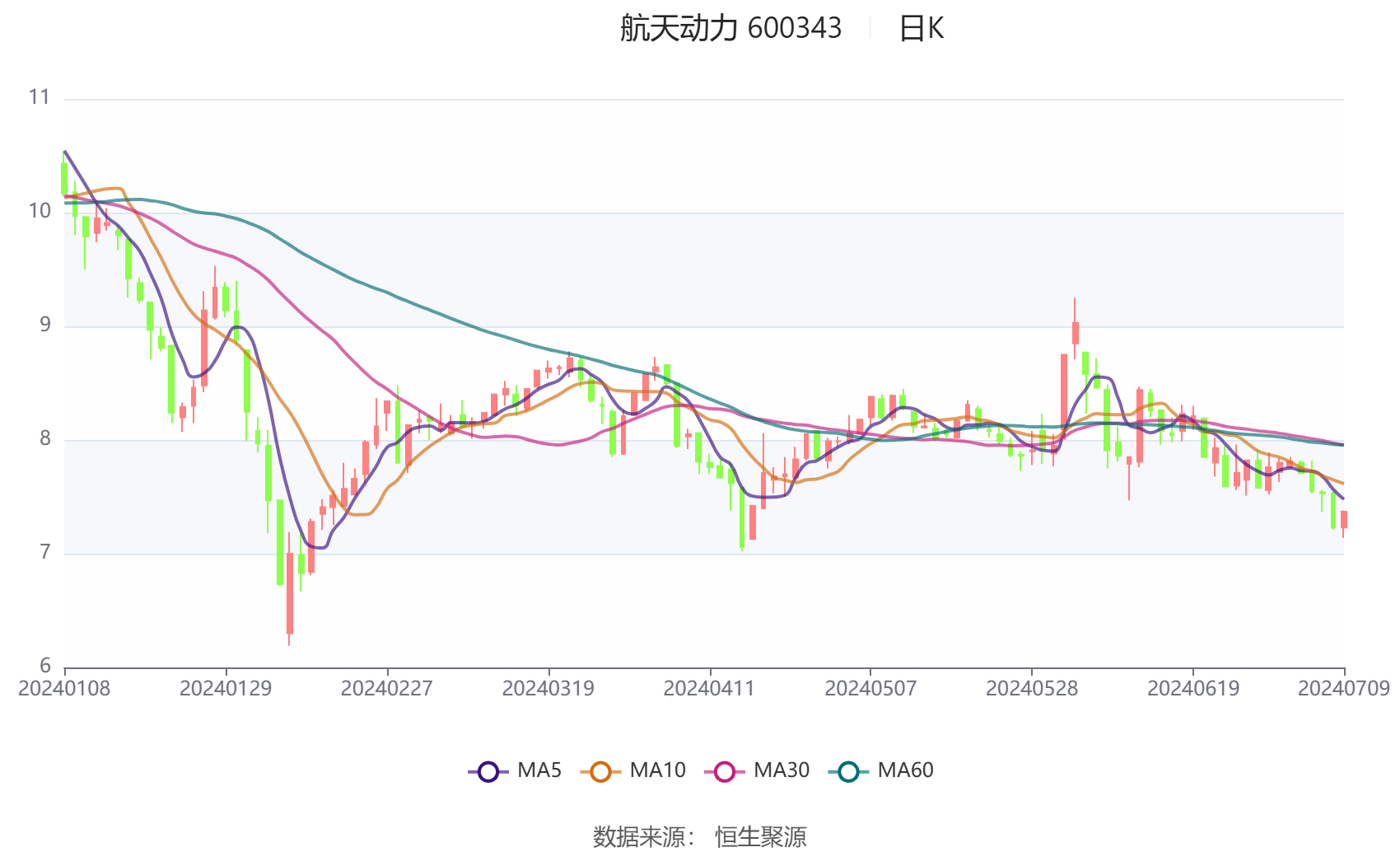Click the y-axis value 7

45,552
